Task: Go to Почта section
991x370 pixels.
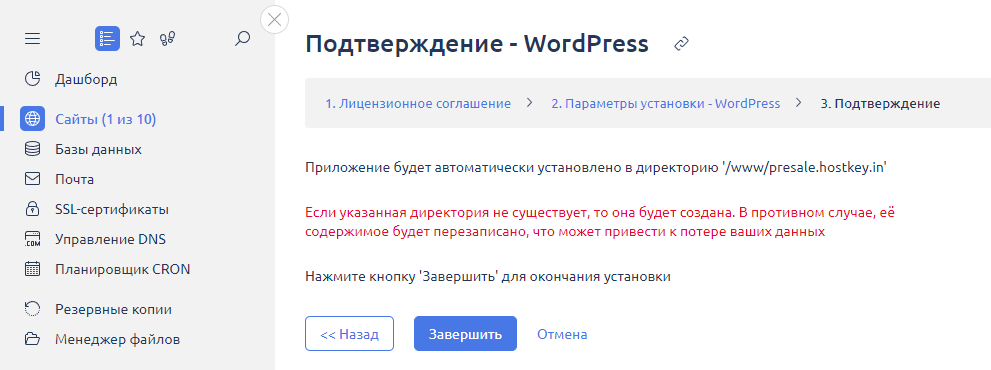Action: pos(75,179)
